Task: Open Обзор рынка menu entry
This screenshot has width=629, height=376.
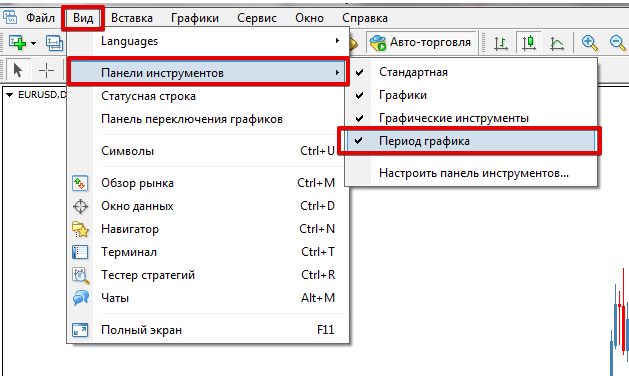Action: (208, 183)
